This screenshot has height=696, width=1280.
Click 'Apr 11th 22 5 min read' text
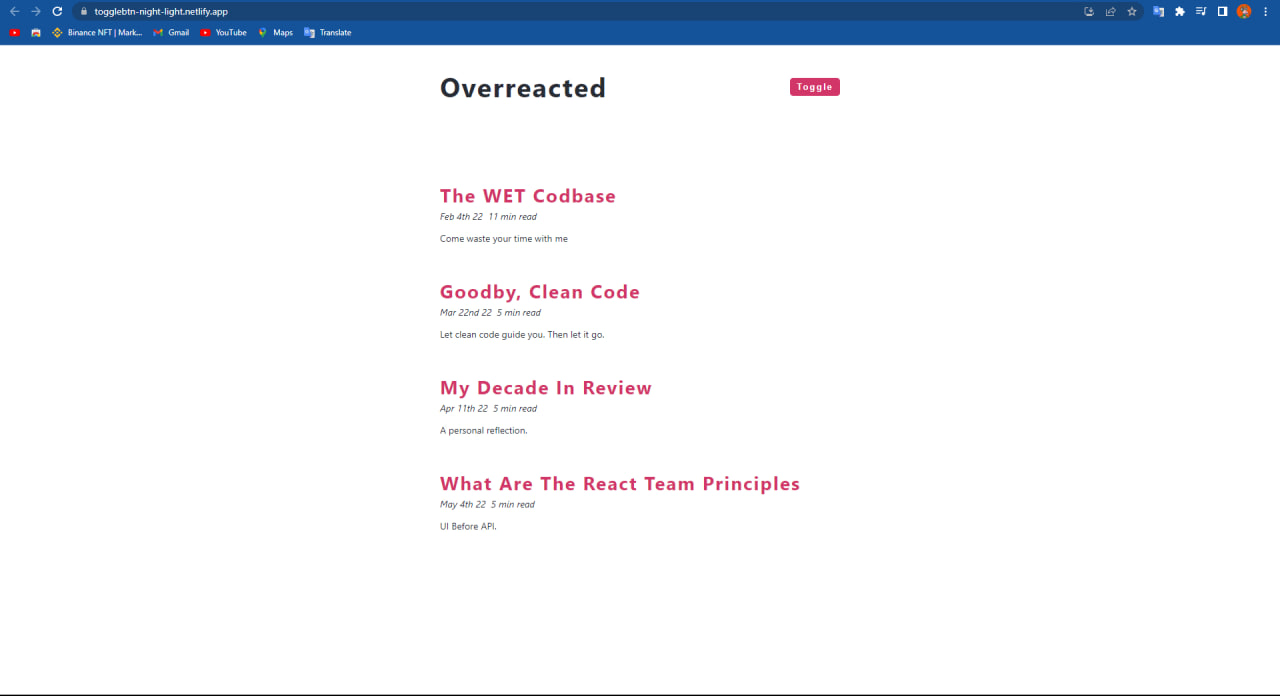[x=488, y=409]
